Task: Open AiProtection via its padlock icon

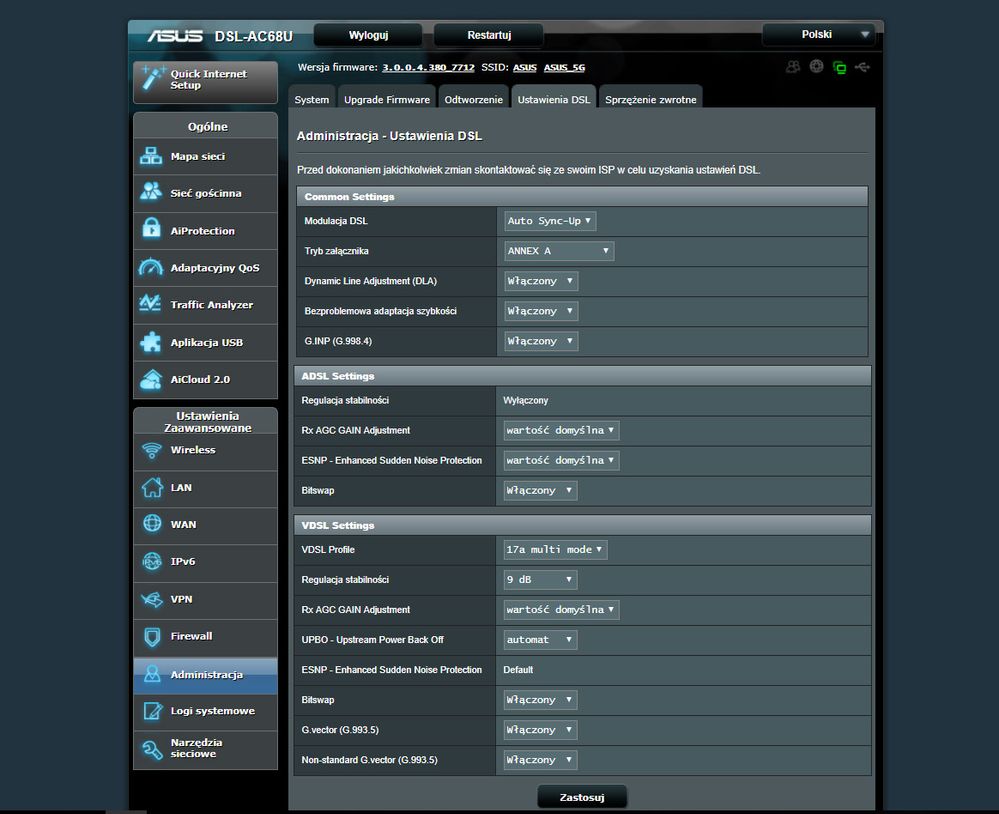Action: tap(151, 230)
